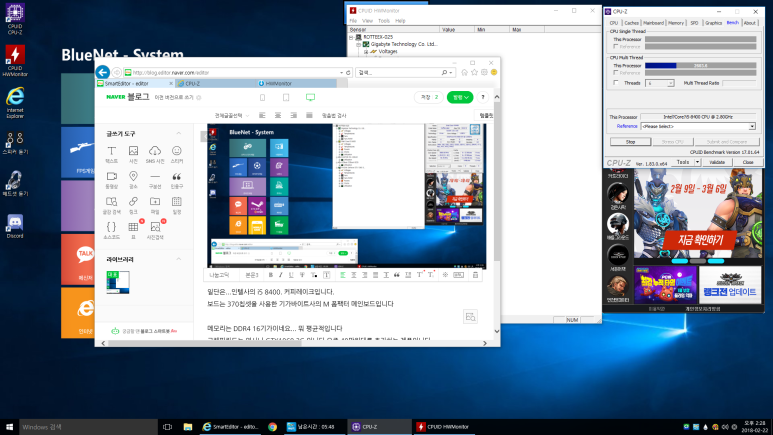
Task: Open the View menu in HWMonitor
Action: (x=368, y=21)
